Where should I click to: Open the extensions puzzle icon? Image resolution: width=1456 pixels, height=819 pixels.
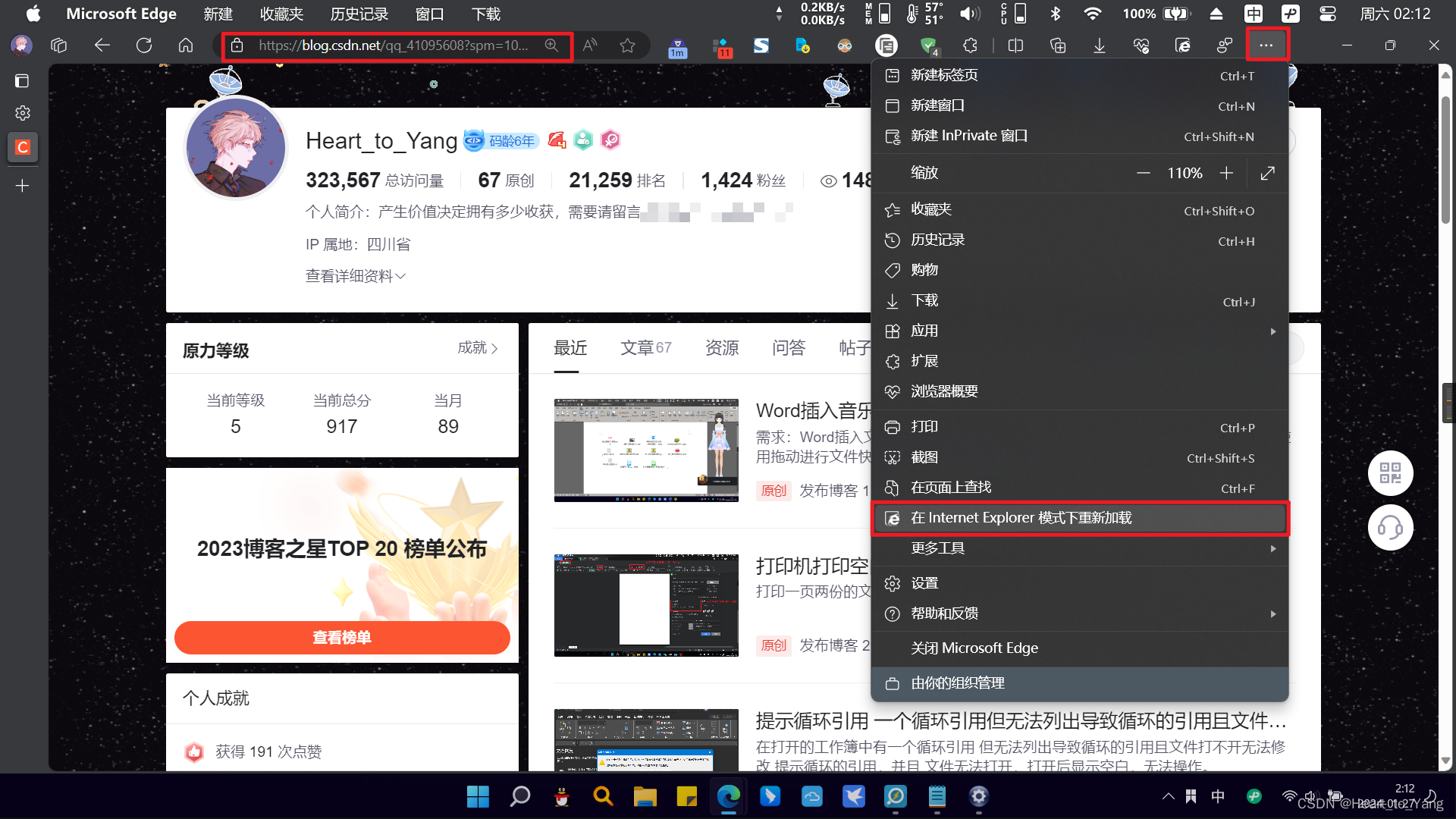970,45
